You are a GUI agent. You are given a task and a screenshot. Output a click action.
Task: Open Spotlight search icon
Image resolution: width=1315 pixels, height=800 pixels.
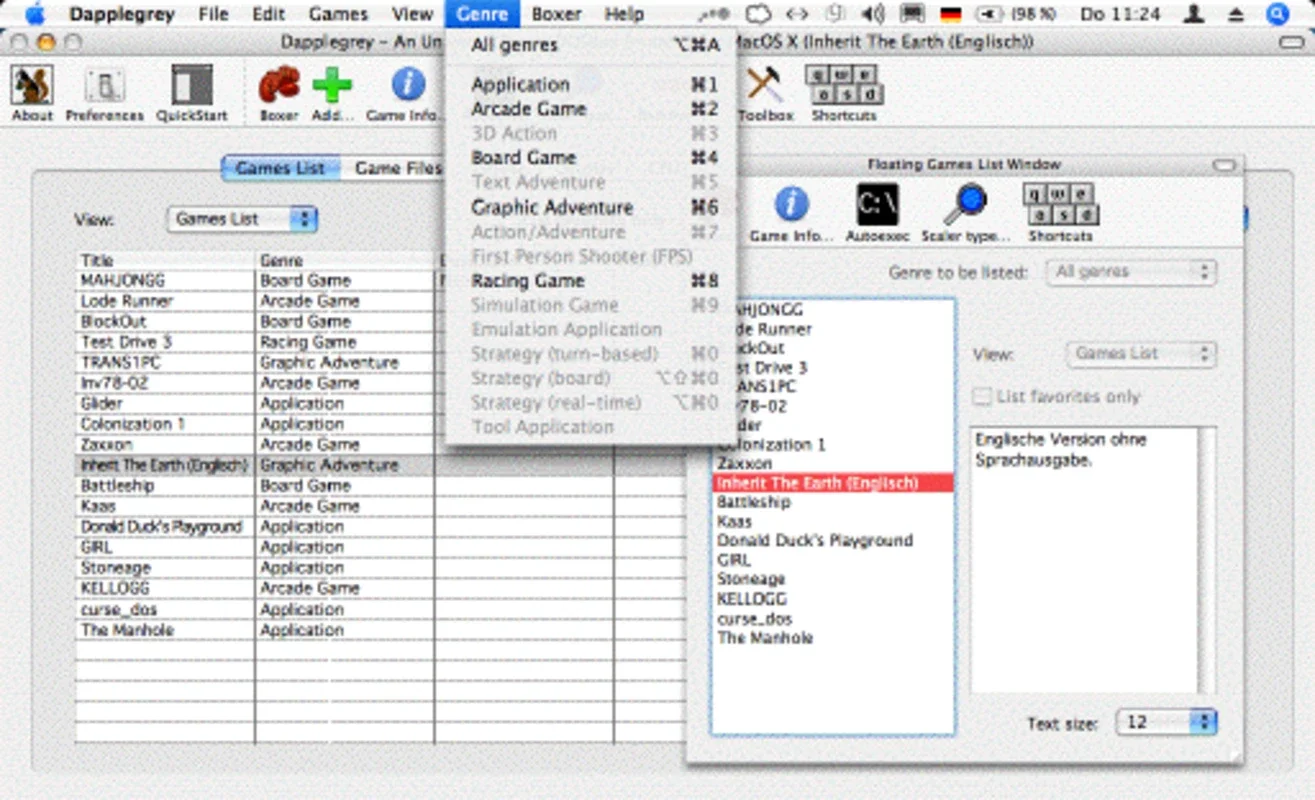pos(1277,14)
